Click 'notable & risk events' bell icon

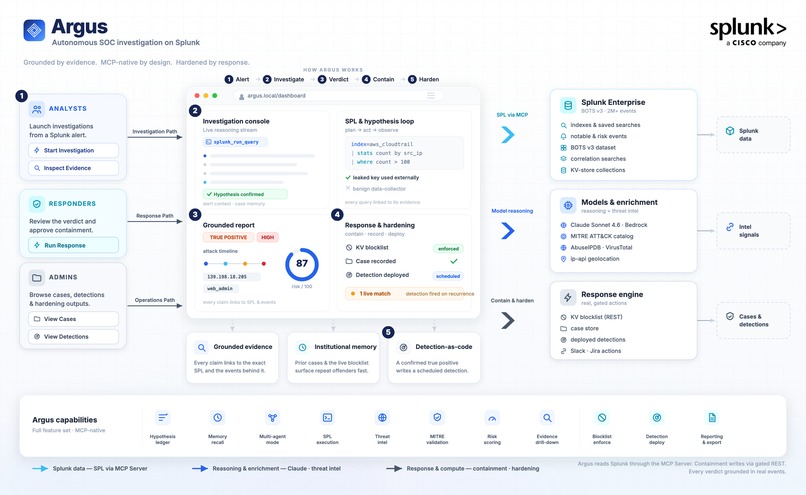click(563, 136)
